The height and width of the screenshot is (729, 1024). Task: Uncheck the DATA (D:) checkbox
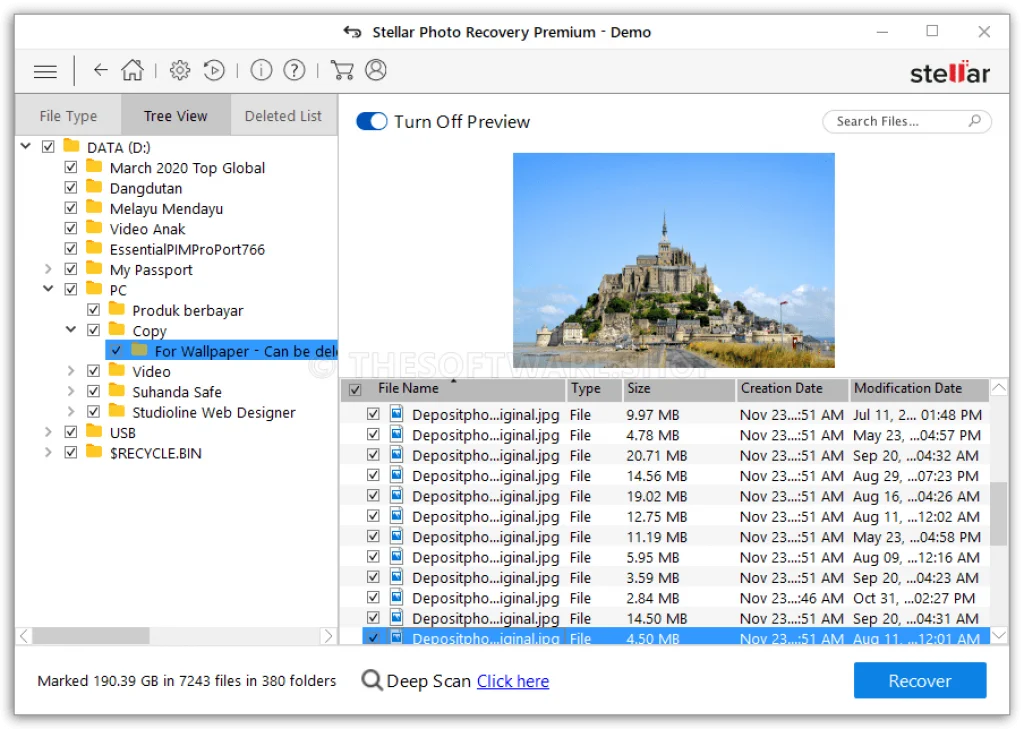48,146
